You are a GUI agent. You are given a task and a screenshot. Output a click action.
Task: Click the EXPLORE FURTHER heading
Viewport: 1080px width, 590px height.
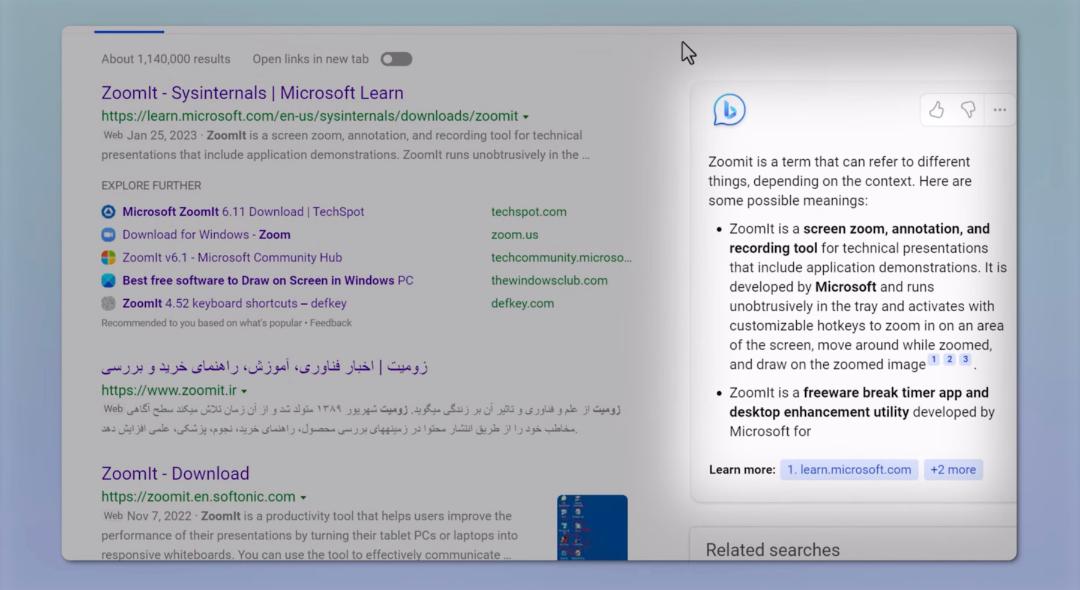[152, 186]
